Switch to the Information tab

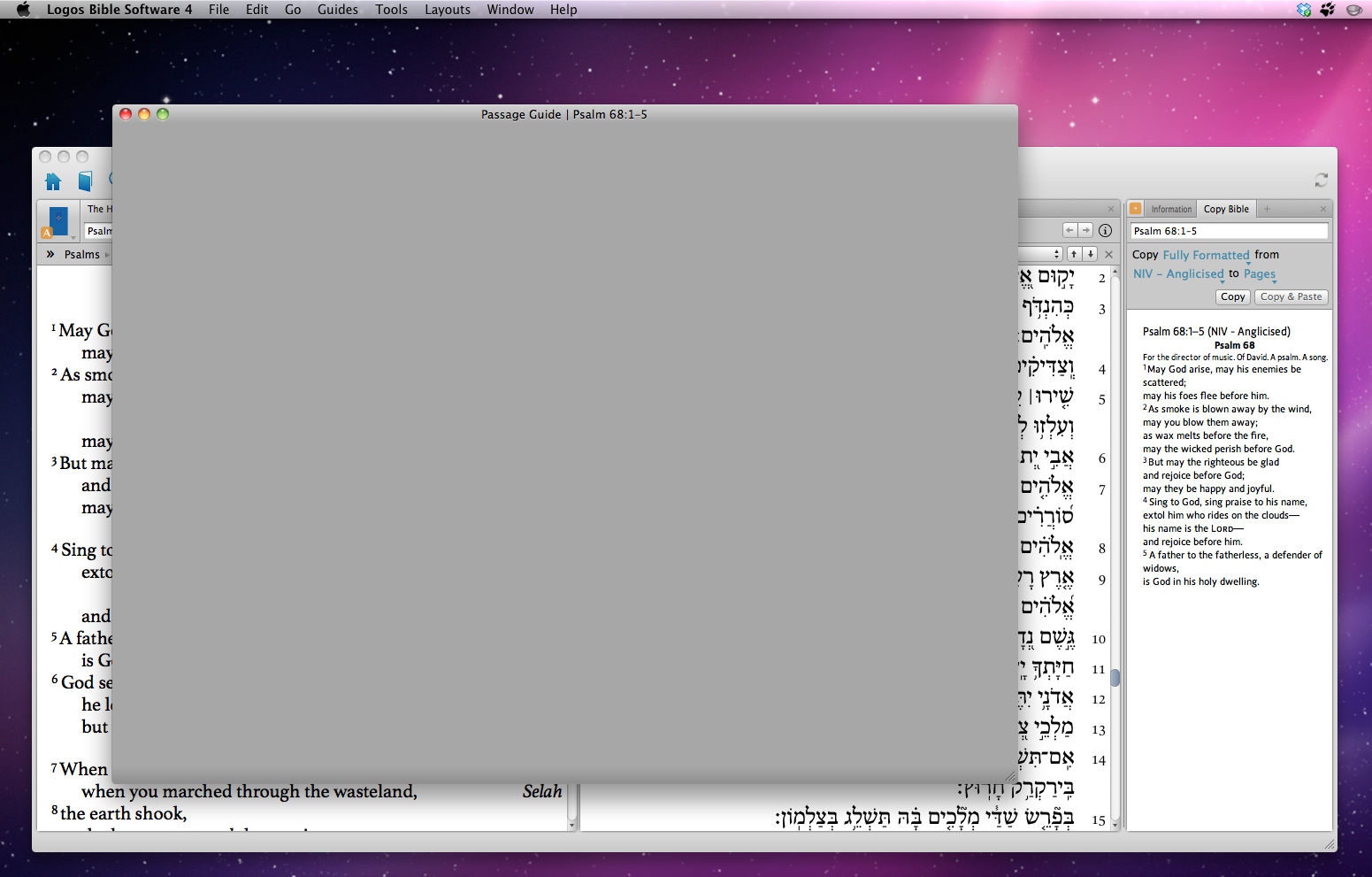point(1171,210)
